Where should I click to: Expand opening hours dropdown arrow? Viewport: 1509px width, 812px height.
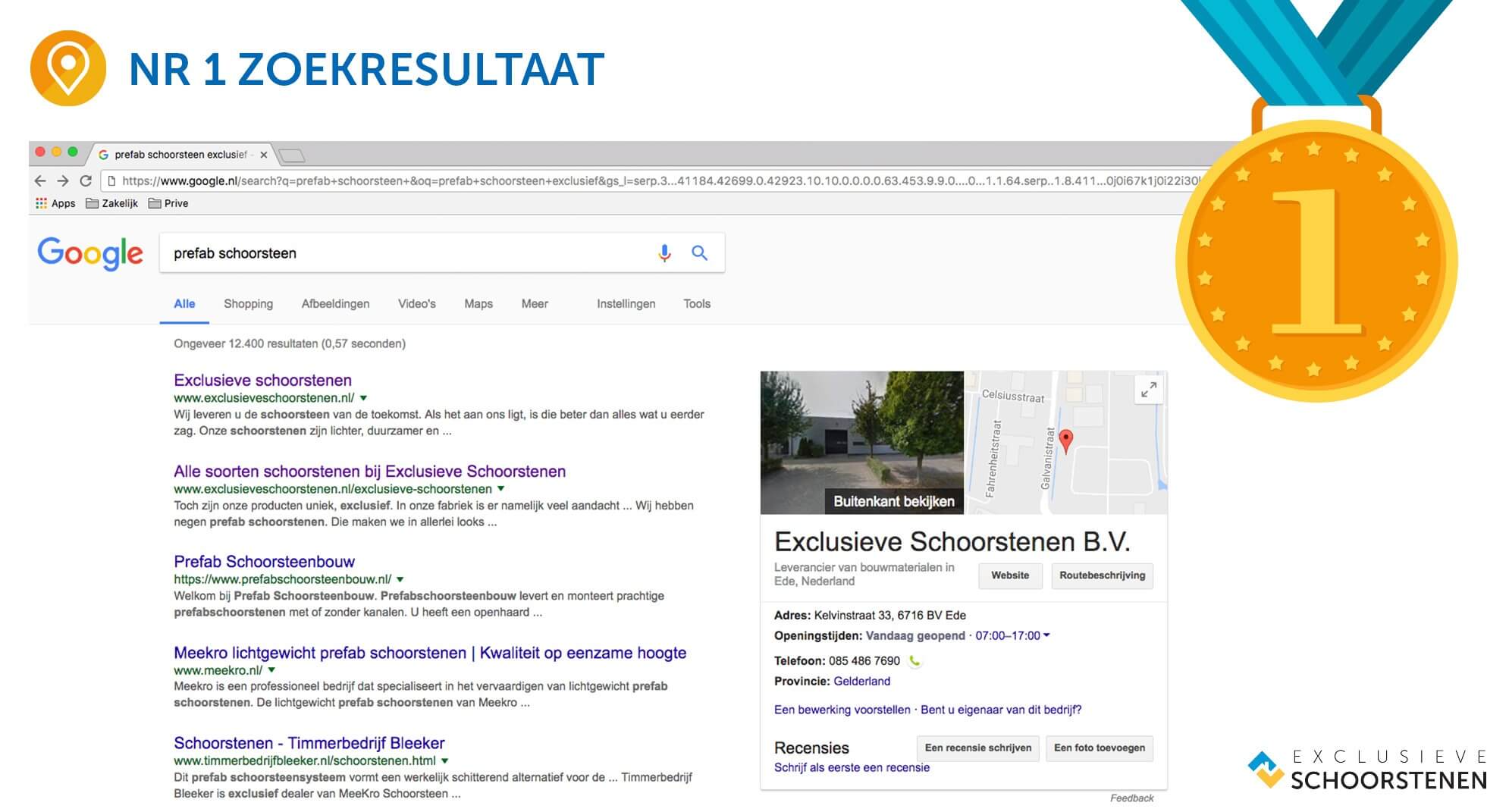pos(1046,635)
